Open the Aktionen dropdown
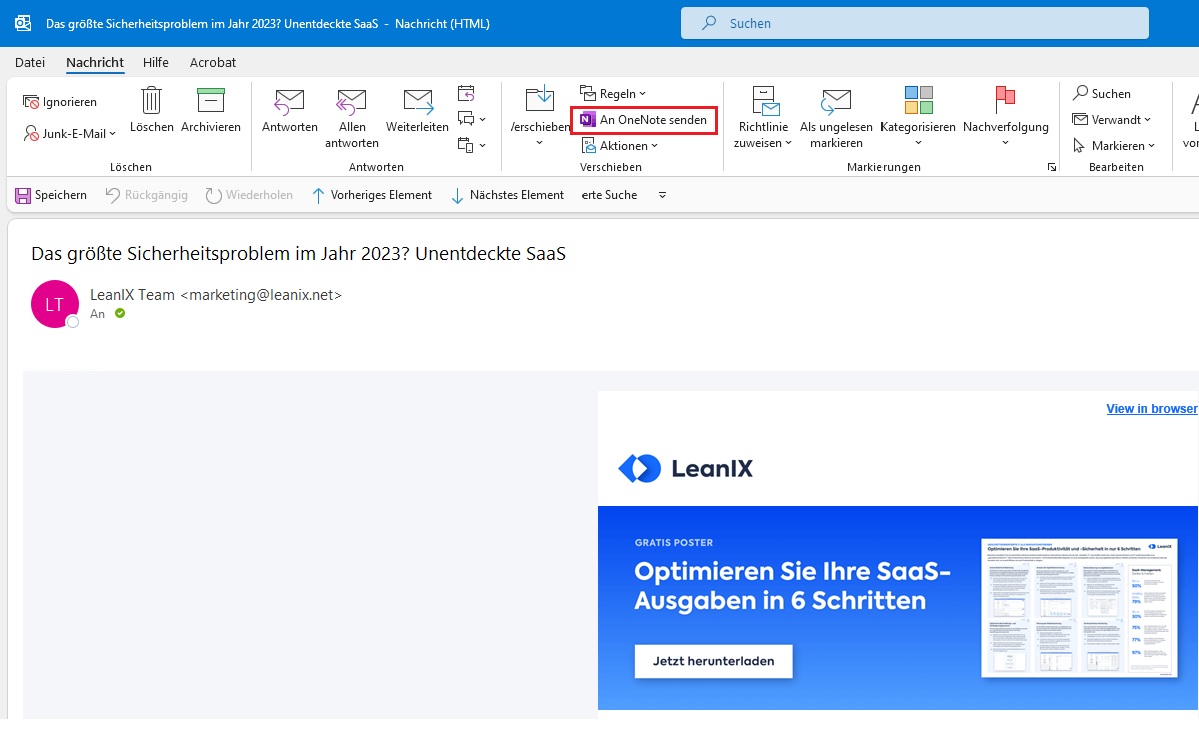The width and height of the screenshot is (1199, 735). (619, 145)
